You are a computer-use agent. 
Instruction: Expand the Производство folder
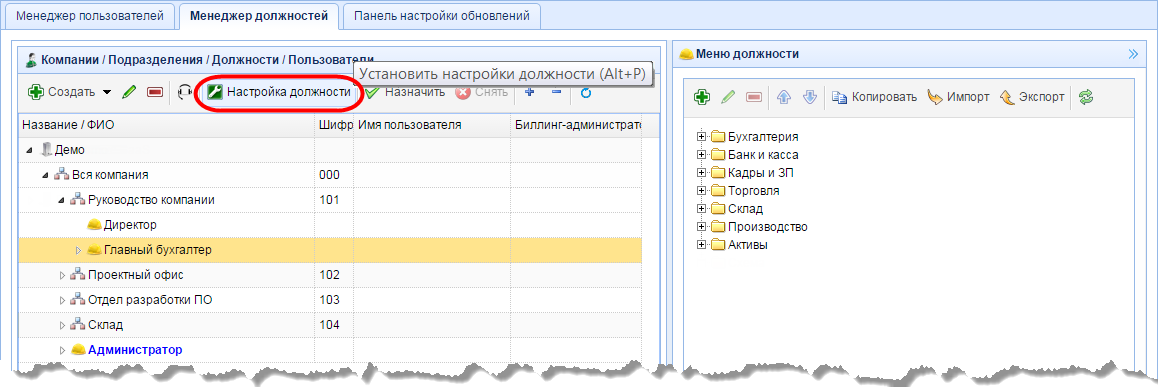pyautogui.click(x=702, y=227)
